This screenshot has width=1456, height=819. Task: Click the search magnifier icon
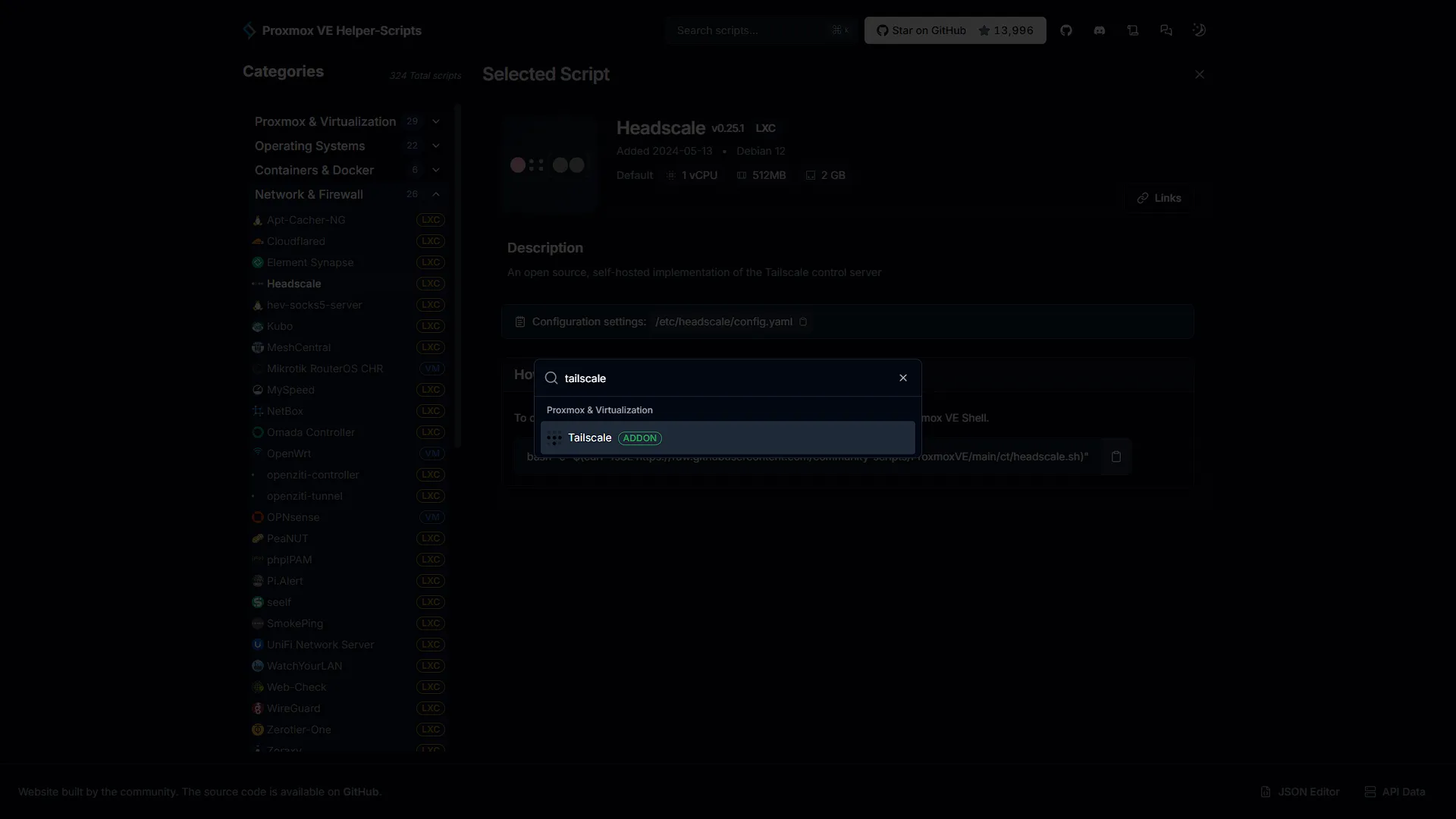point(551,378)
